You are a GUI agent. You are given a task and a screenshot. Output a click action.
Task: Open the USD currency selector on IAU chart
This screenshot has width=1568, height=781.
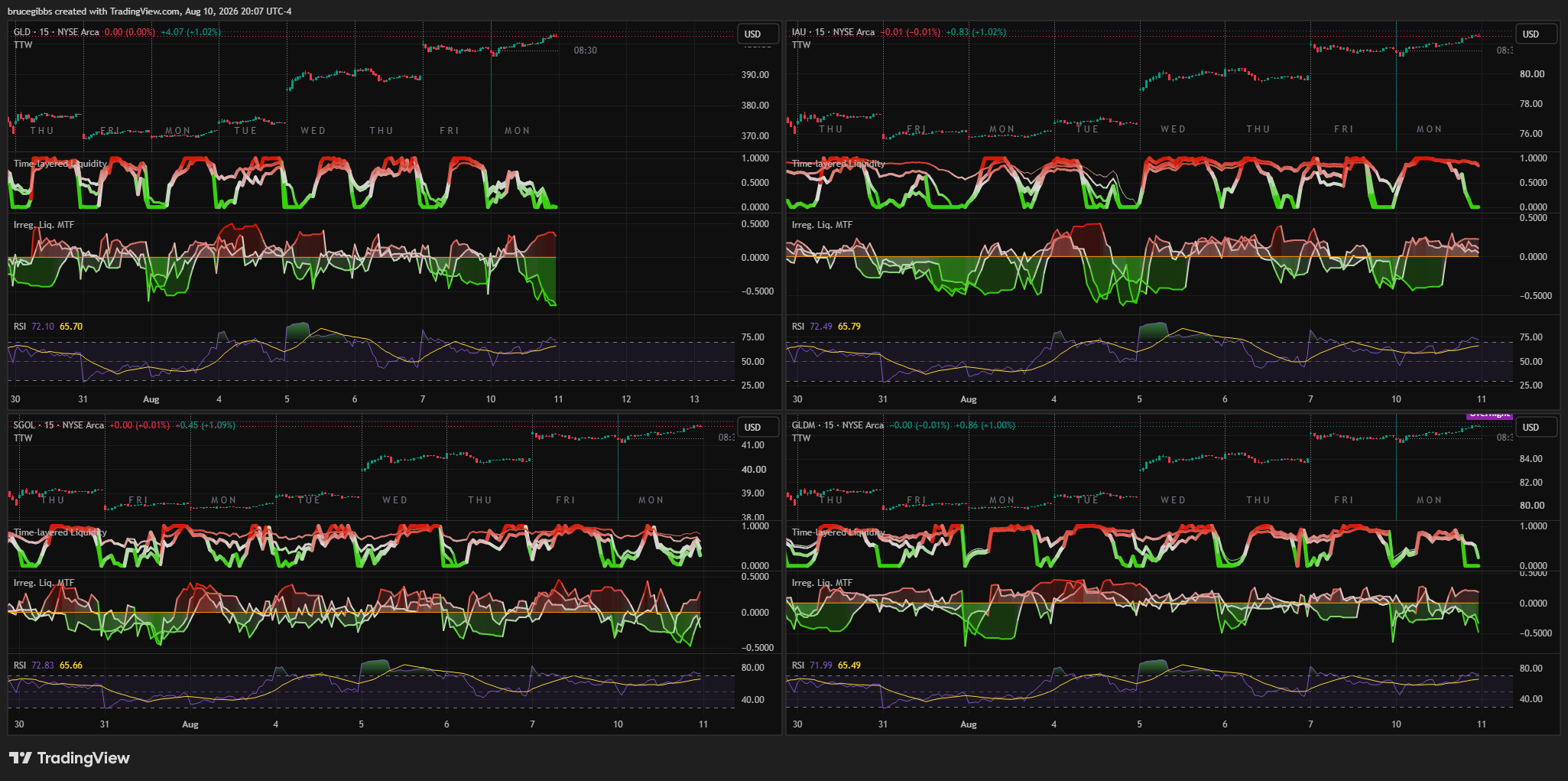point(1536,34)
